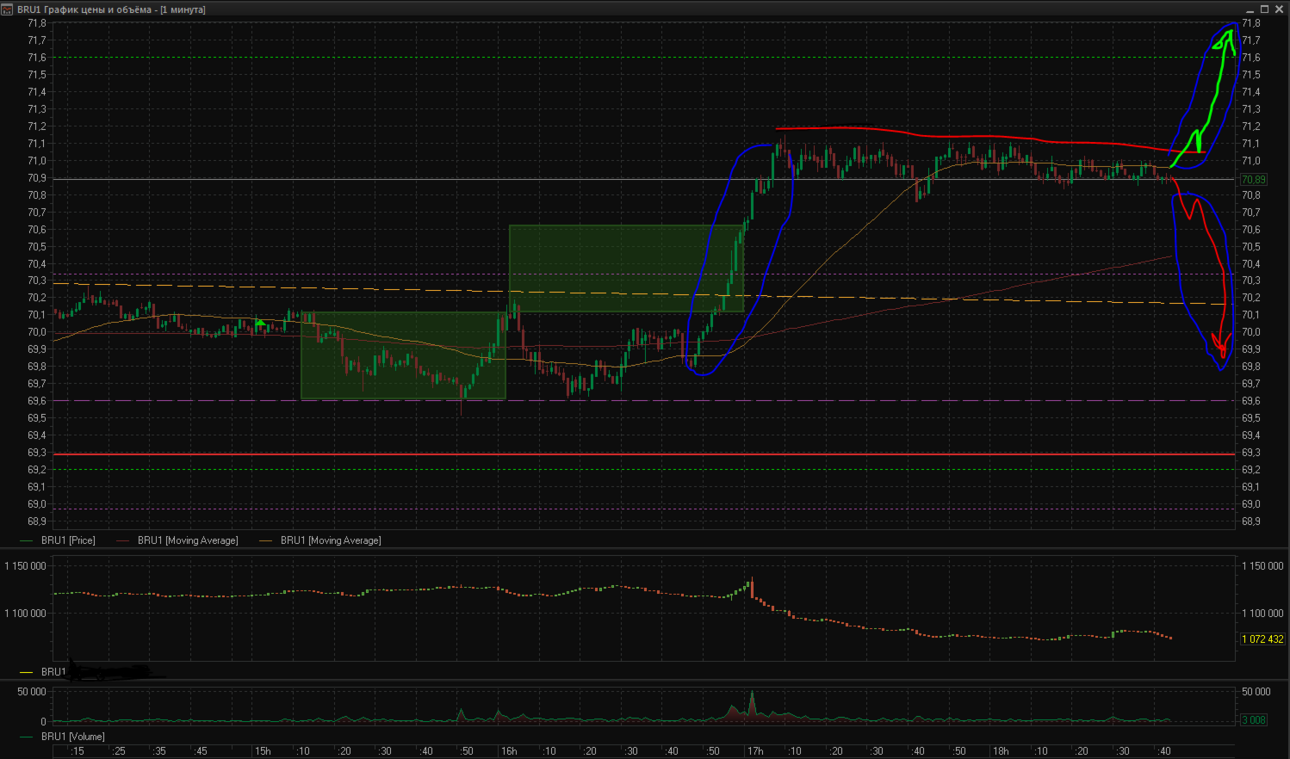This screenshot has width=1290, height=759.
Task: Click the current price label 70,89
Action: pyautogui.click(x=1253, y=180)
